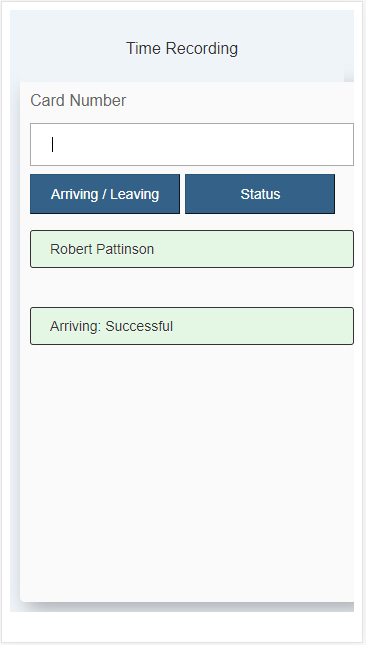Select the Robert Pattinson name box
The width and height of the screenshot is (366, 645).
point(192,249)
